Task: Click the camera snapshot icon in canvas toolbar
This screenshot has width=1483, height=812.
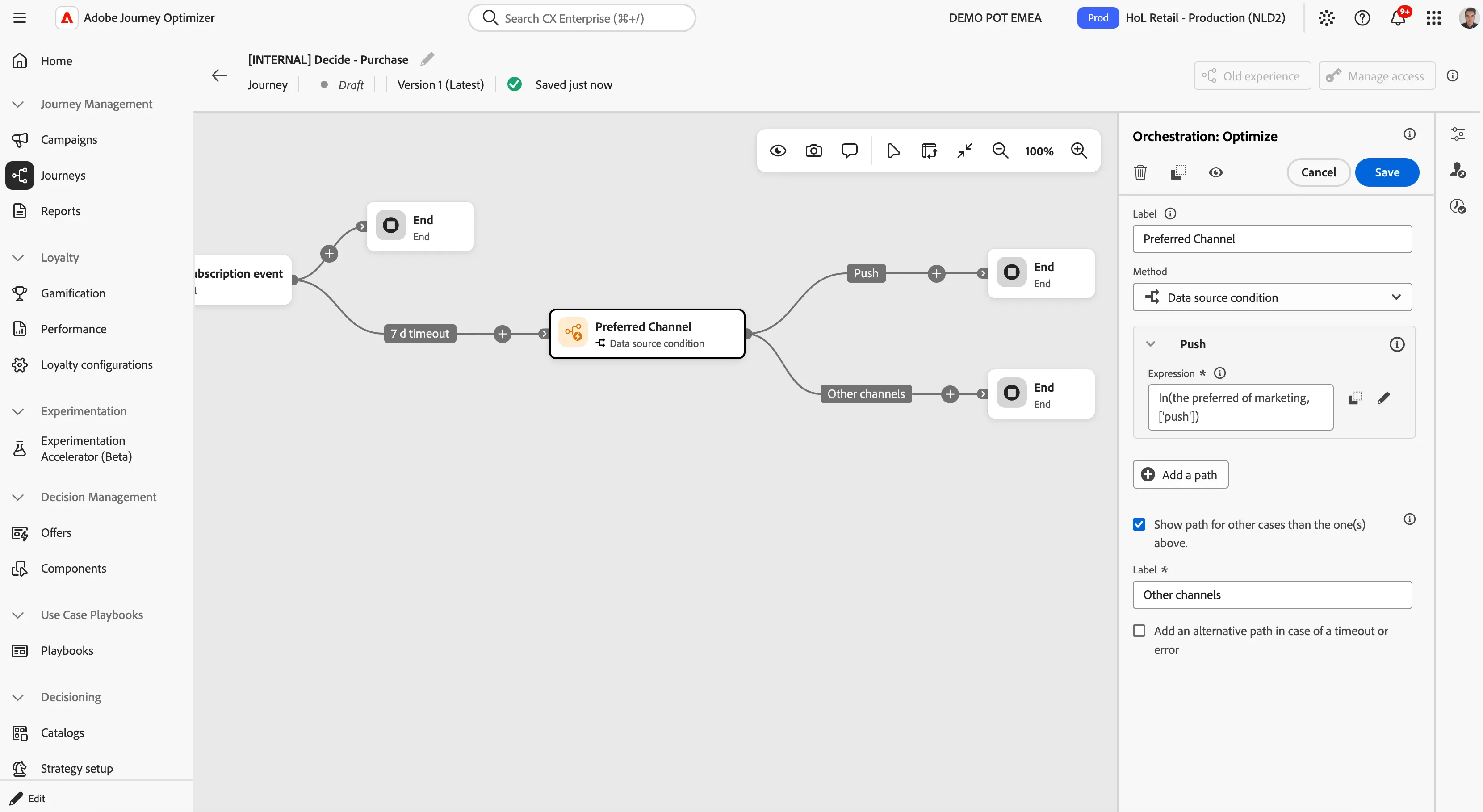Action: (x=813, y=151)
